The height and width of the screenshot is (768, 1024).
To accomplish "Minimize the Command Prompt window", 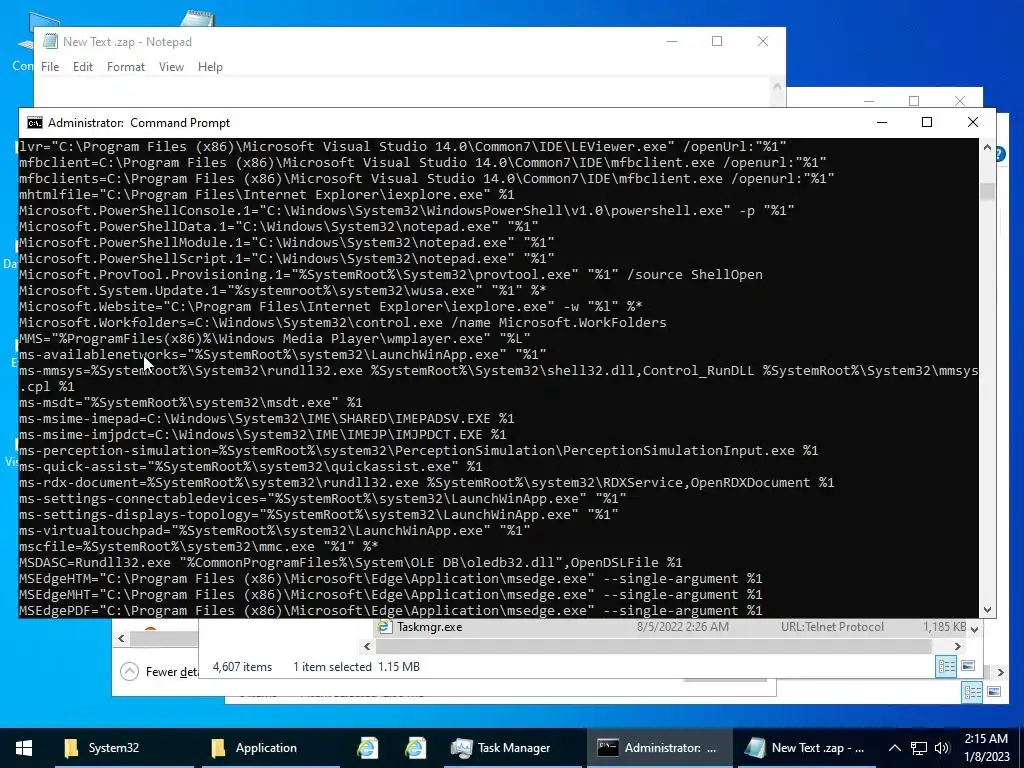I will click(x=882, y=122).
